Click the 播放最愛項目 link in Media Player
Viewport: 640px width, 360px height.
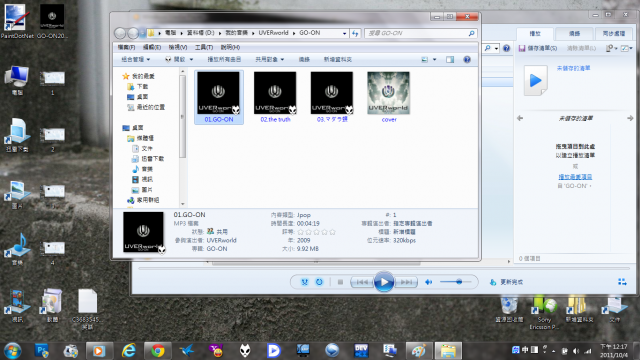(x=575, y=177)
